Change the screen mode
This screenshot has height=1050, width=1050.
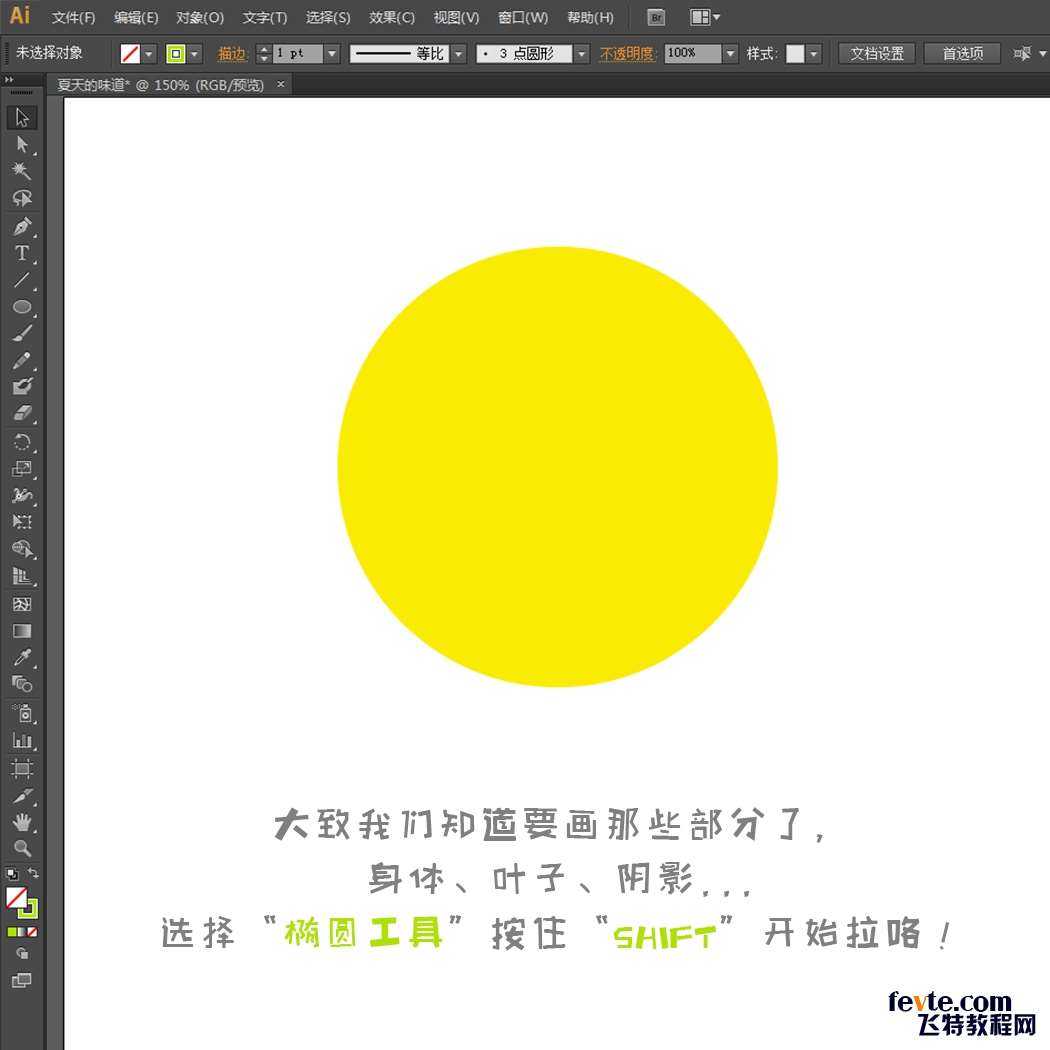tap(22, 981)
